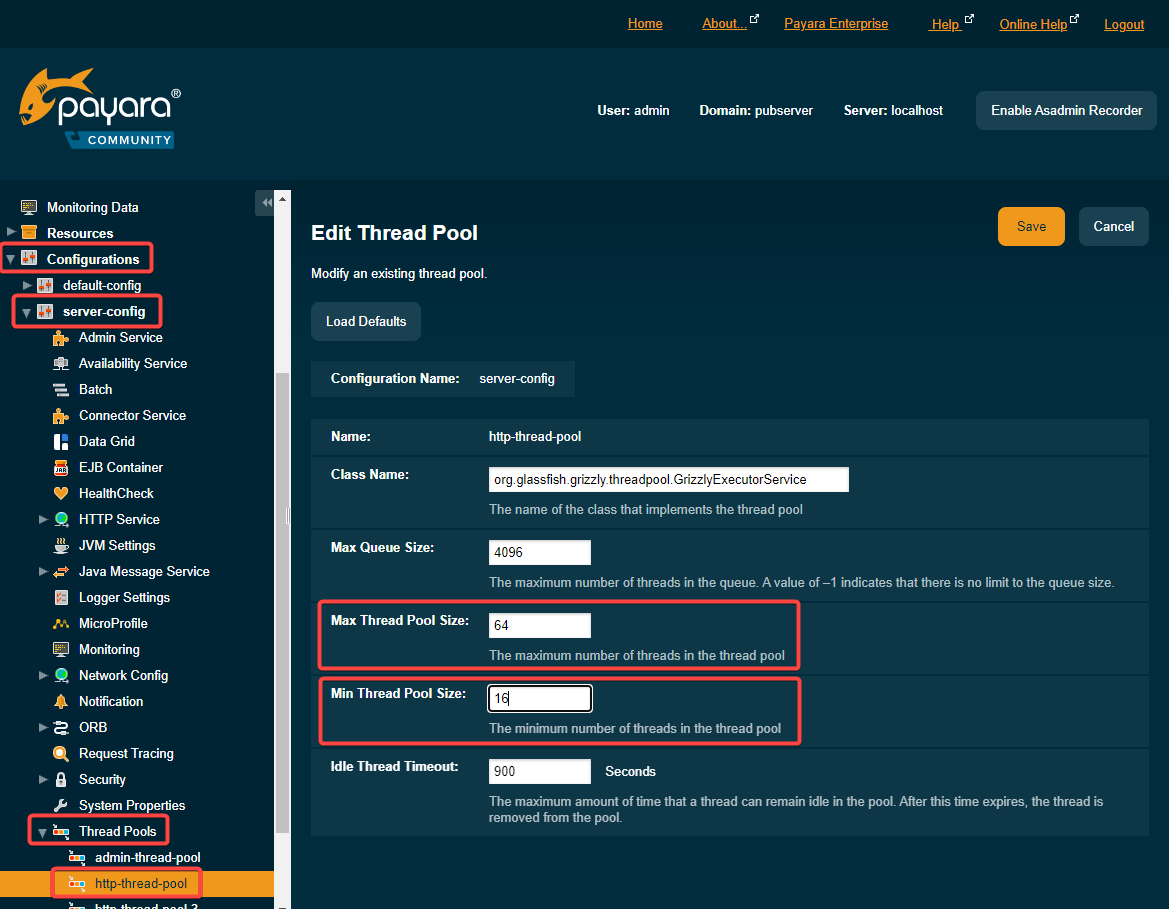
Task: Click the Load Defaults button
Action: pyautogui.click(x=366, y=321)
